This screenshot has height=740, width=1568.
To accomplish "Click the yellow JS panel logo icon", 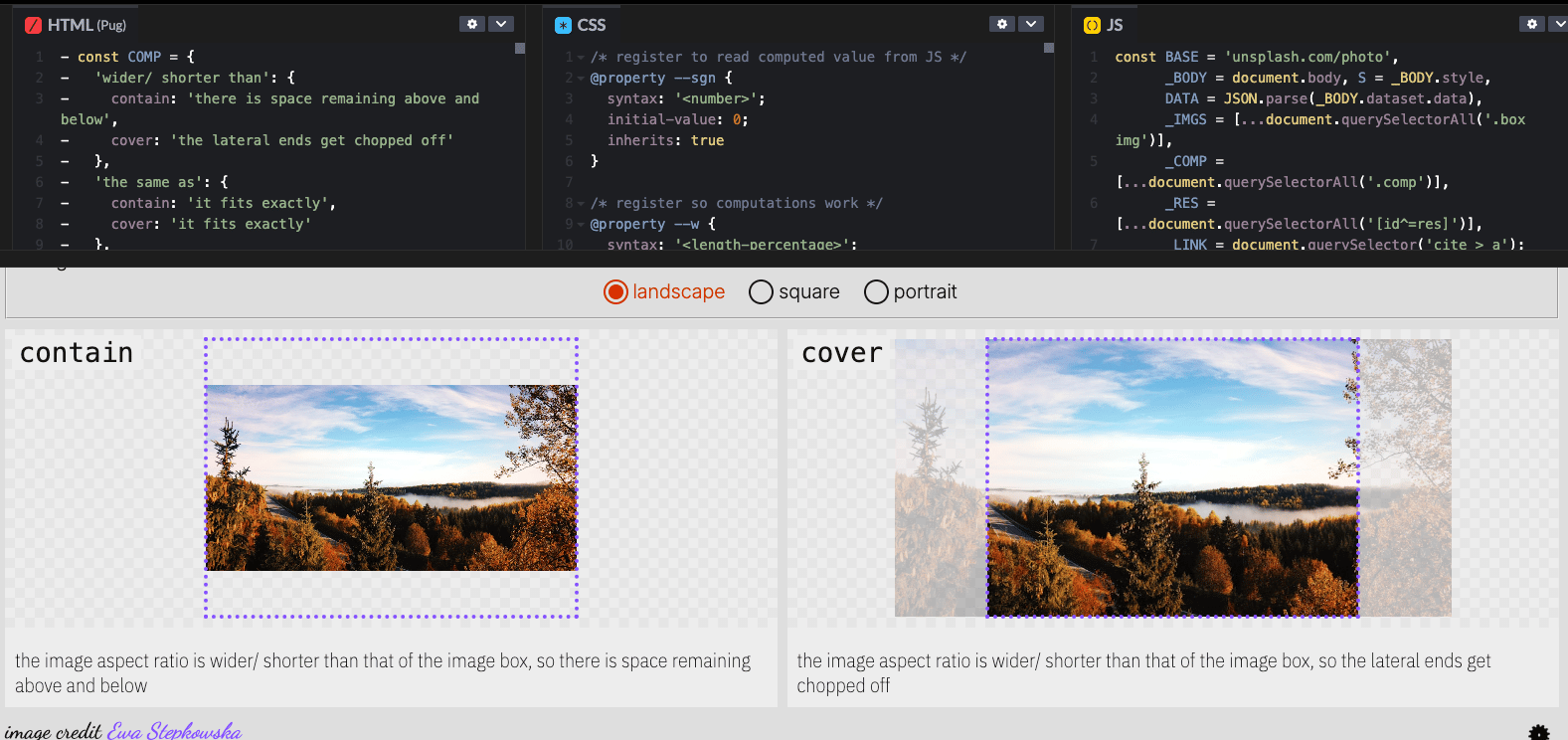I will pyautogui.click(x=1093, y=26).
